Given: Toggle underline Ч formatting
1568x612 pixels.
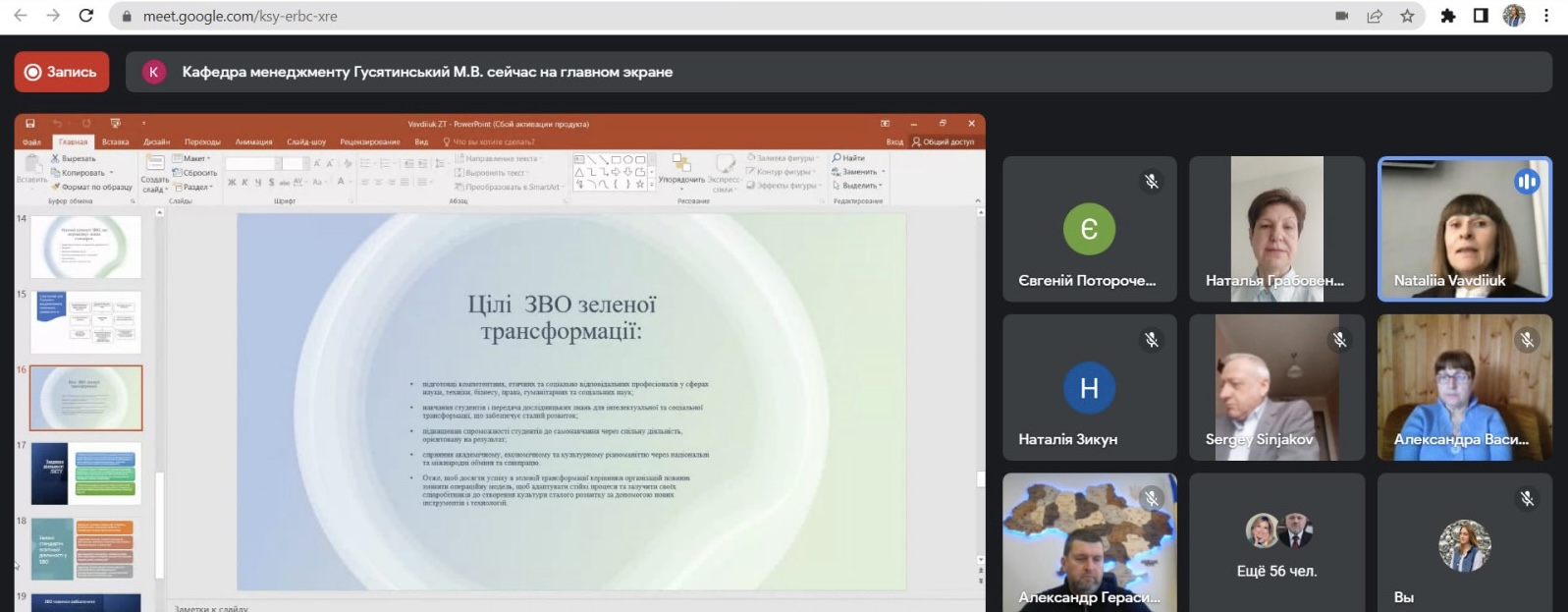Looking at the screenshot, I should tap(257, 182).
